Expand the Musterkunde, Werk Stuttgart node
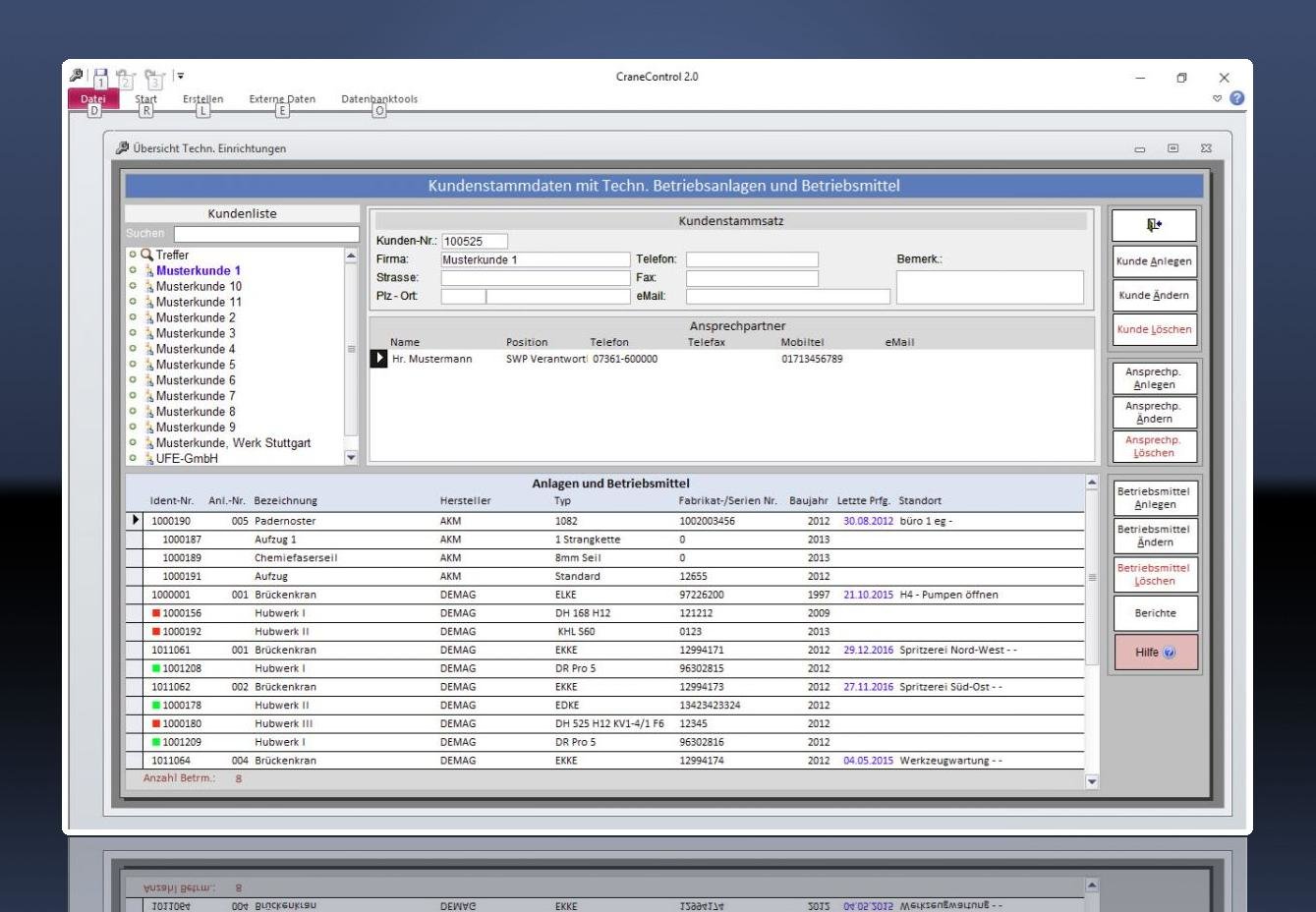Image resolution: width=1316 pixels, height=912 pixels. coord(133,443)
